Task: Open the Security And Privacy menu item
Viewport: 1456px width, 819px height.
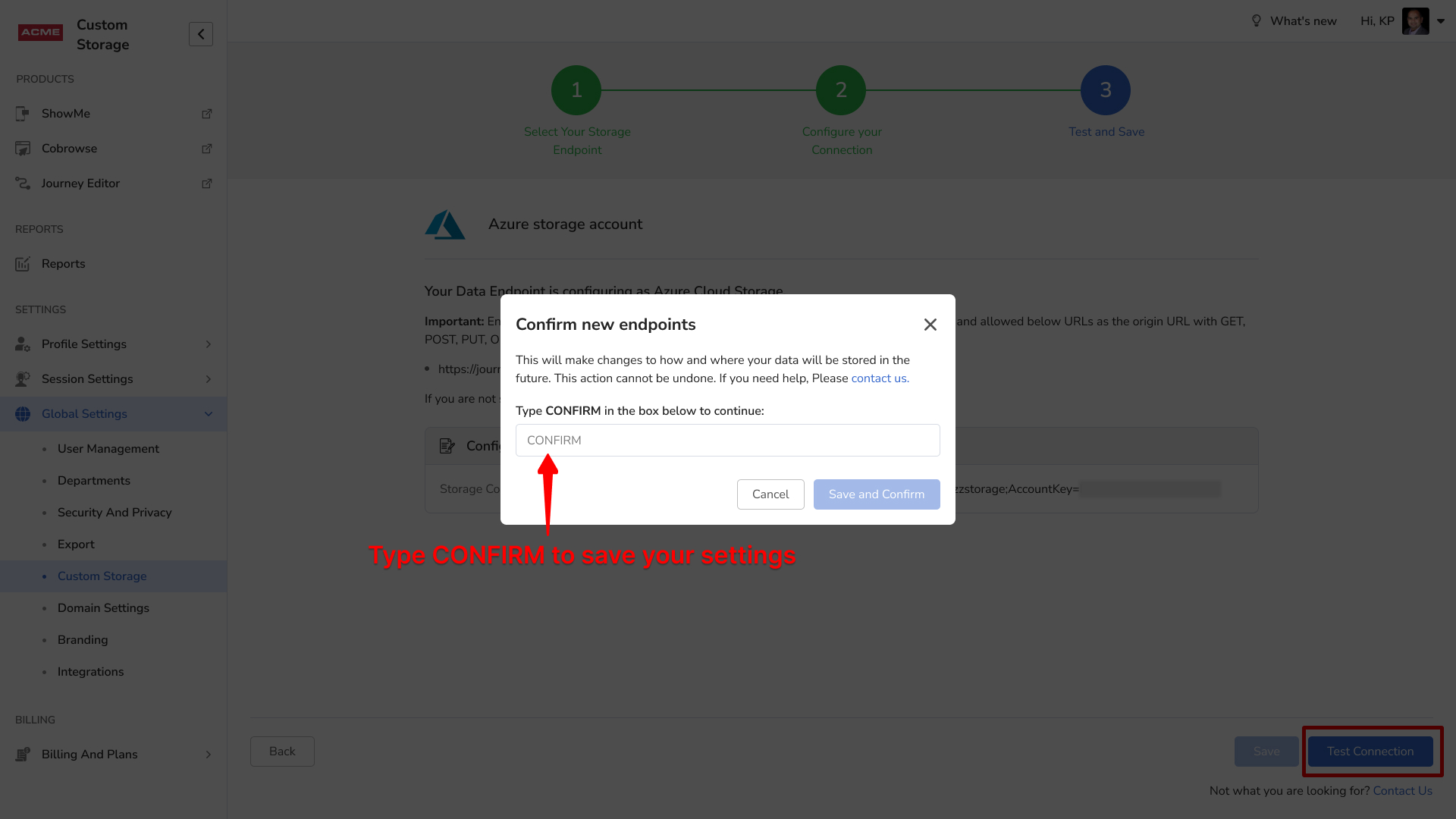Action: [115, 513]
